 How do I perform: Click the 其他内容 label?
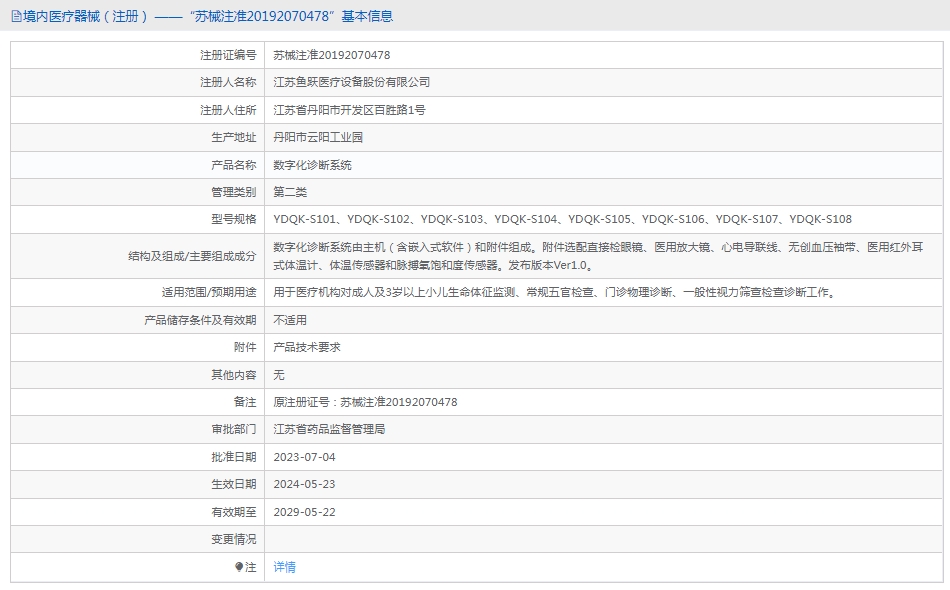[x=234, y=375]
